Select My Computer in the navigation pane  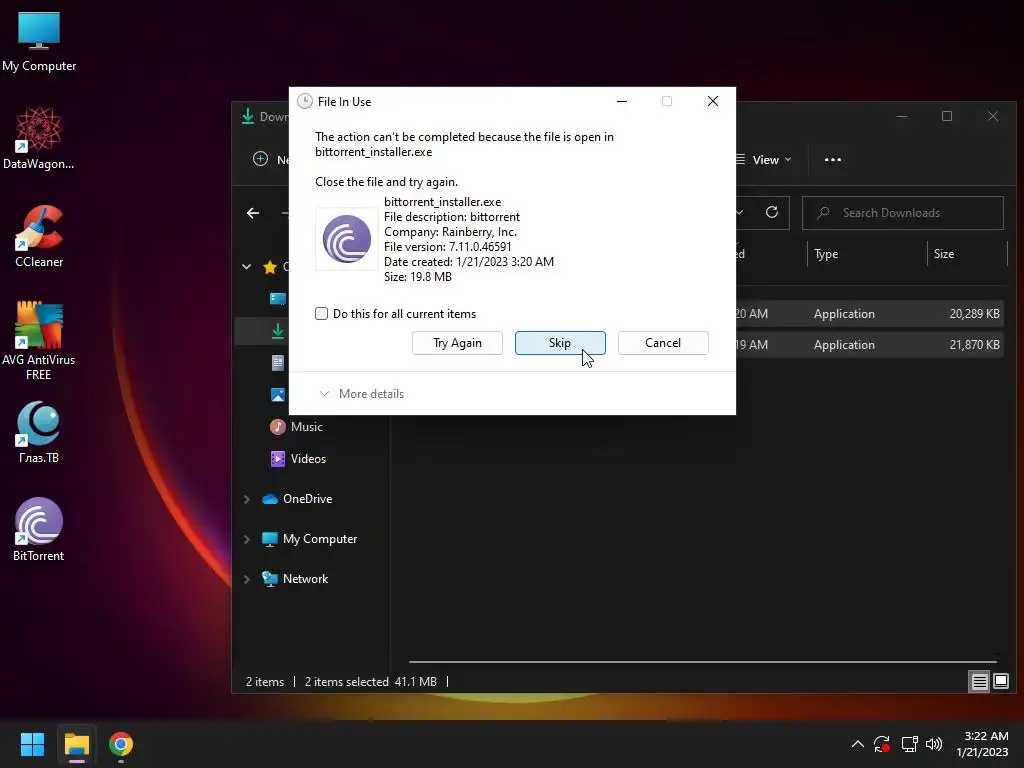coord(310,539)
